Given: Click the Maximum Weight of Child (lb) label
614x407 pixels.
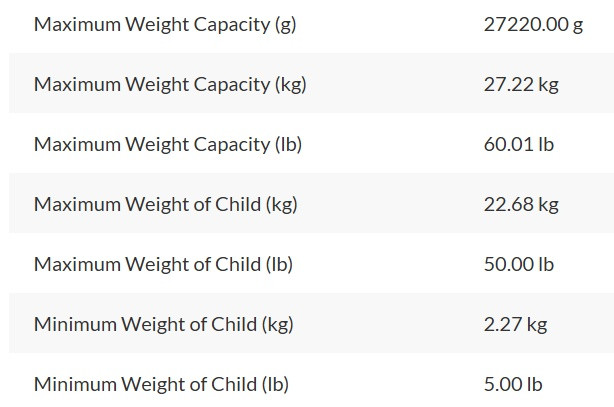Looking at the screenshot, I should [x=163, y=264].
